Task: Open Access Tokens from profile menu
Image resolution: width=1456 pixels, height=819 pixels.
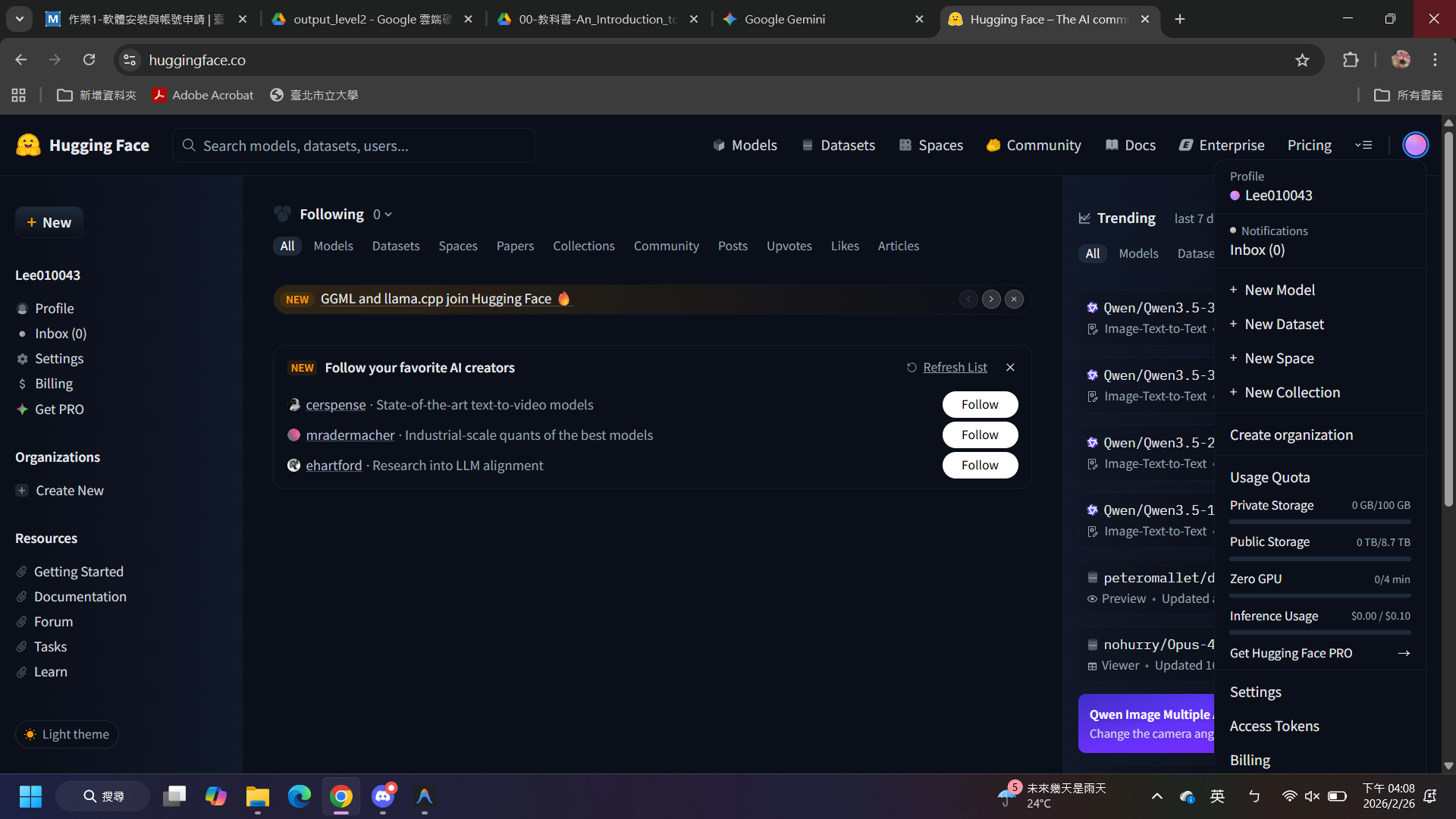Action: [x=1274, y=726]
